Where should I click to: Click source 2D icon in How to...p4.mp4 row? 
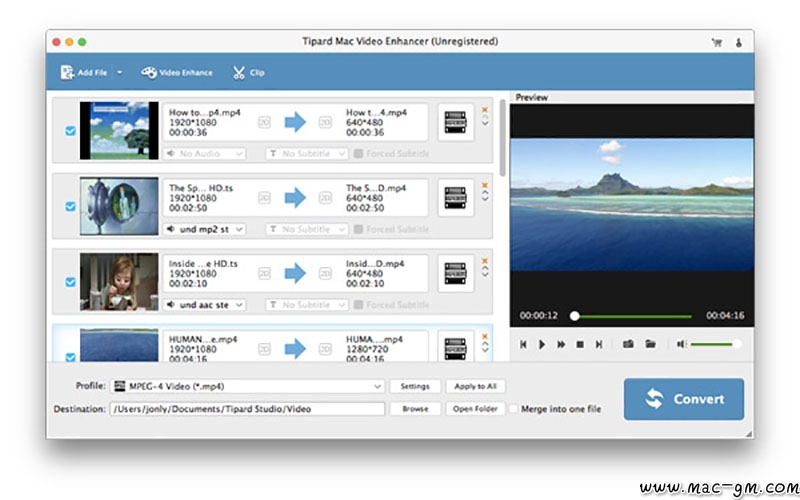tap(264, 122)
